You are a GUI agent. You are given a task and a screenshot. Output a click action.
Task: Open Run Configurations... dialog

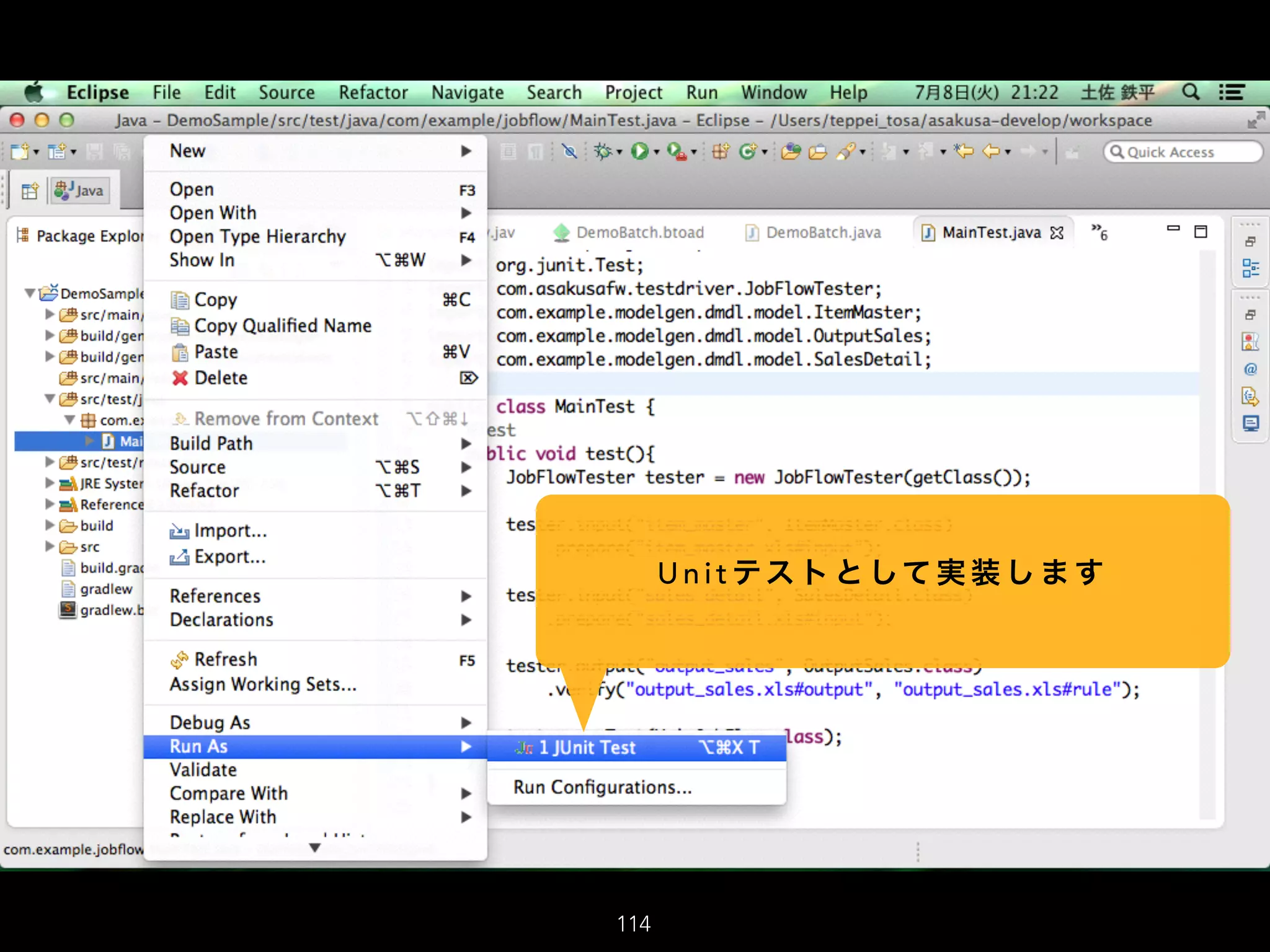(637, 787)
